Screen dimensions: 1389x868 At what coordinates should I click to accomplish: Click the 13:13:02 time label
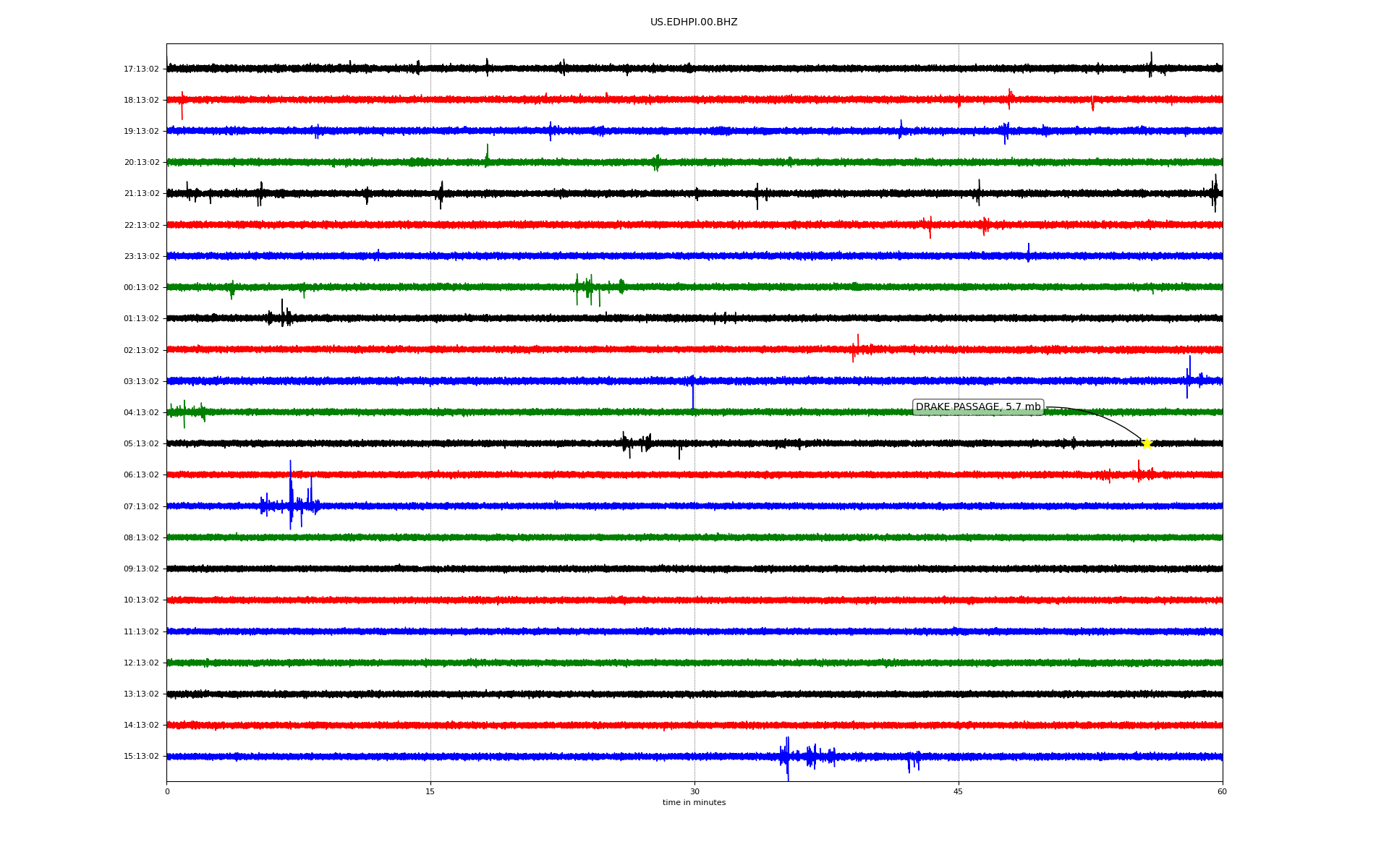(x=141, y=694)
